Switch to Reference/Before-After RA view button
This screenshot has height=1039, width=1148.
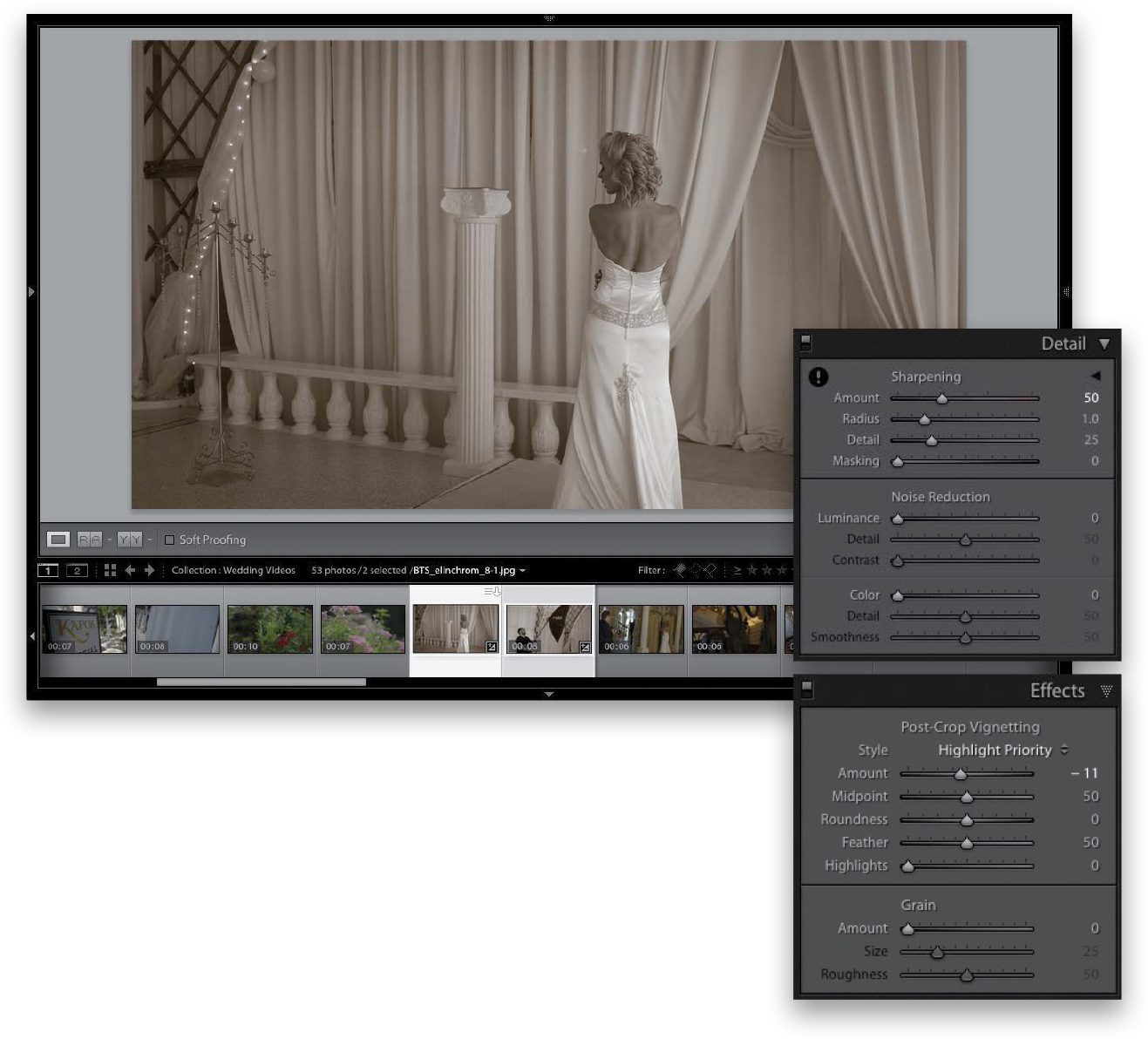coord(89,540)
